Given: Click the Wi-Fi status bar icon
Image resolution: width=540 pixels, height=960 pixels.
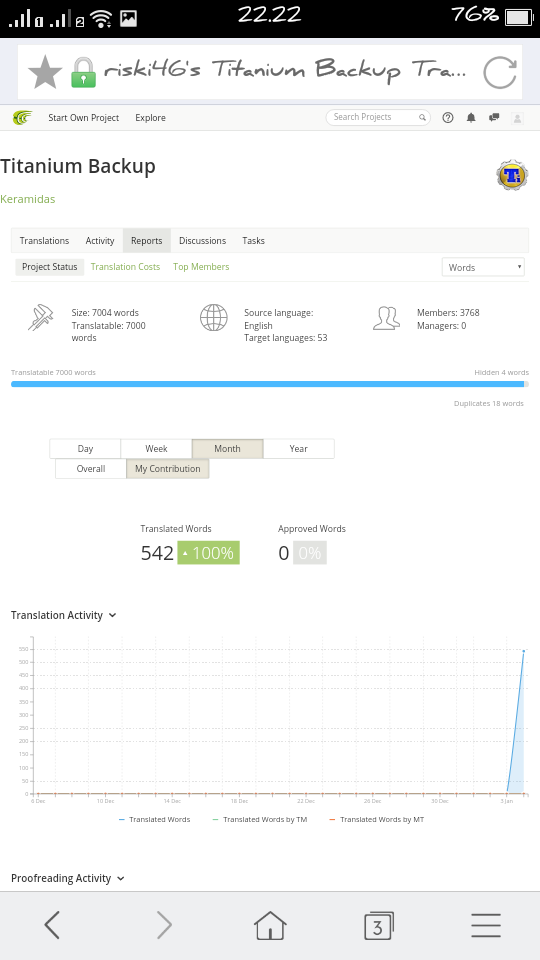Looking at the screenshot, I should pyautogui.click(x=101, y=18).
